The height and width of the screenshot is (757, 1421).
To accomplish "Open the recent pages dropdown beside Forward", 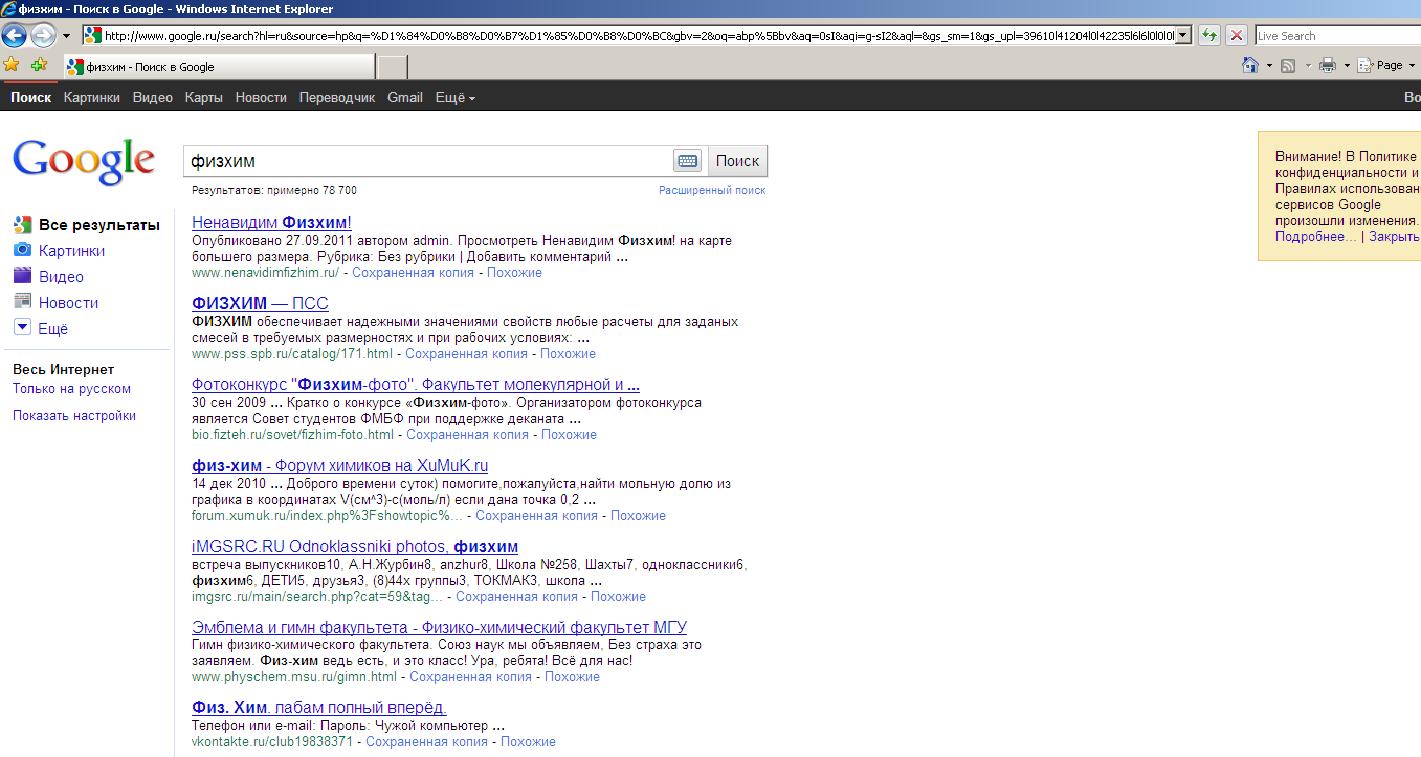I will coord(66,35).
